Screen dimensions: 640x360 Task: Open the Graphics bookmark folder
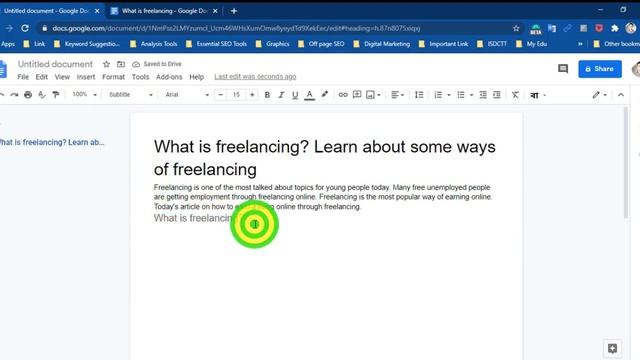point(273,44)
